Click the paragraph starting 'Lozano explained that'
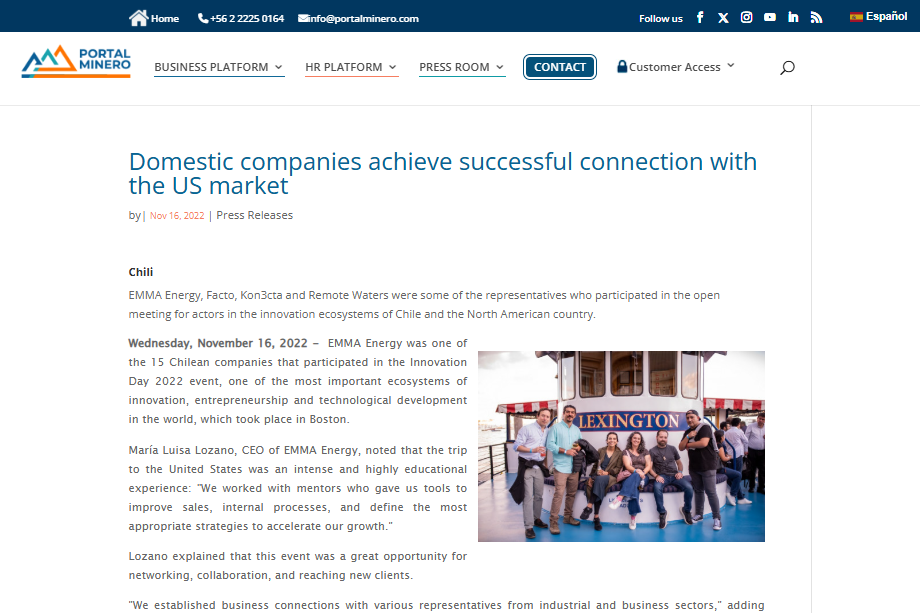The image size is (920, 613). click(x=297, y=565)
